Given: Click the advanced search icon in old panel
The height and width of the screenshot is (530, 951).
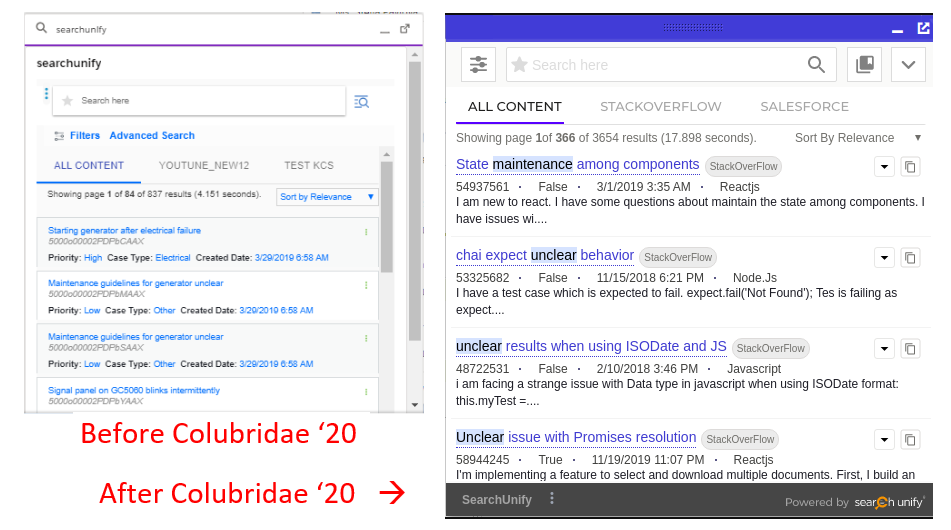Looking at the screenshot, I should pos(361,101).
